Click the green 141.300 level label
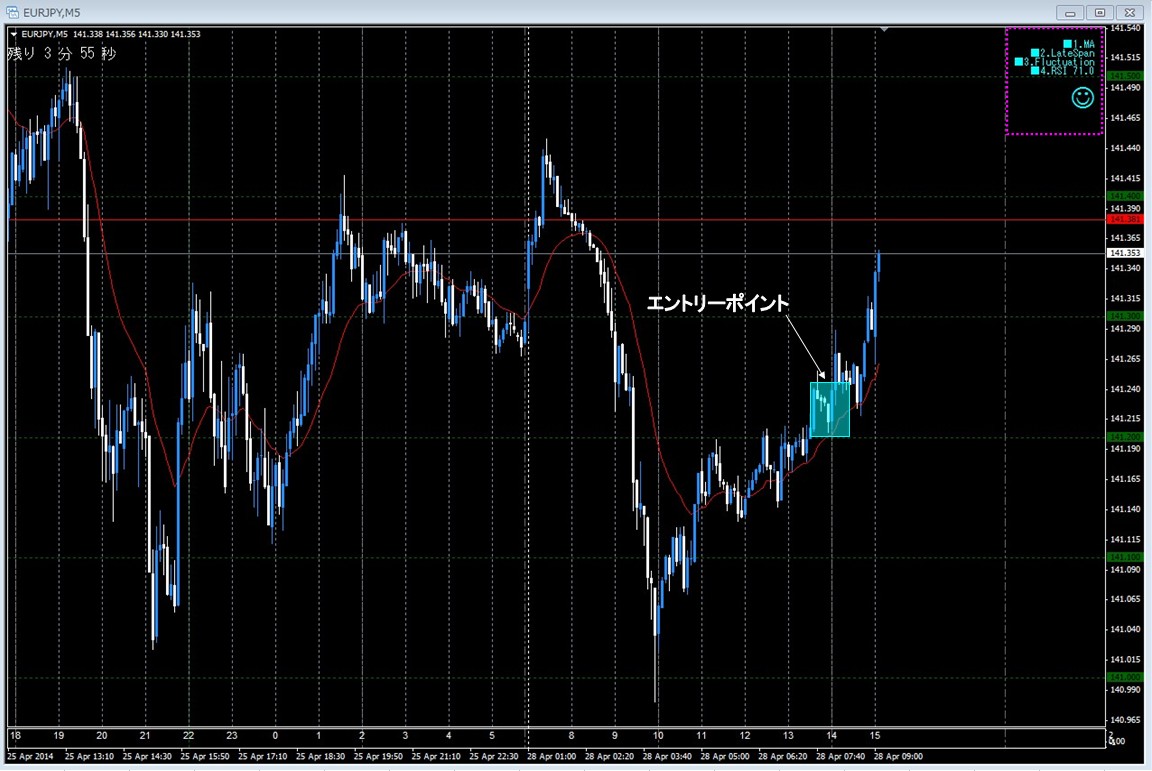The image size is (1152, 771). [1125, 316]
